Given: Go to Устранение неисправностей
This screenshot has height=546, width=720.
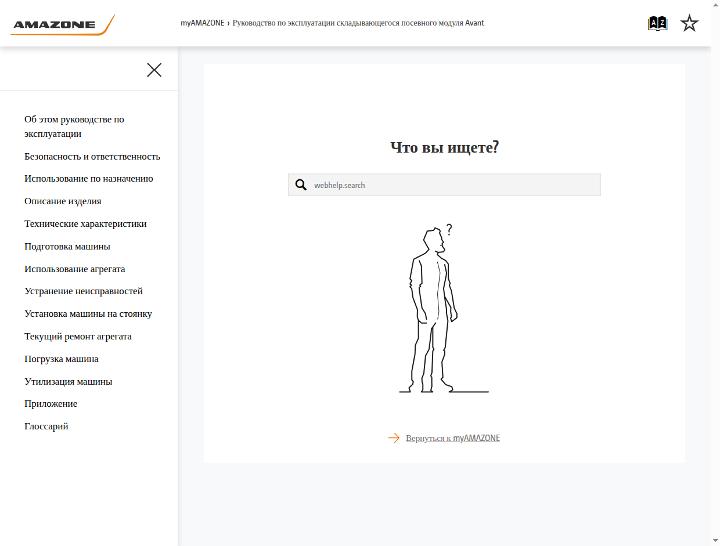Looking at the screenshot, I should 84,291.
